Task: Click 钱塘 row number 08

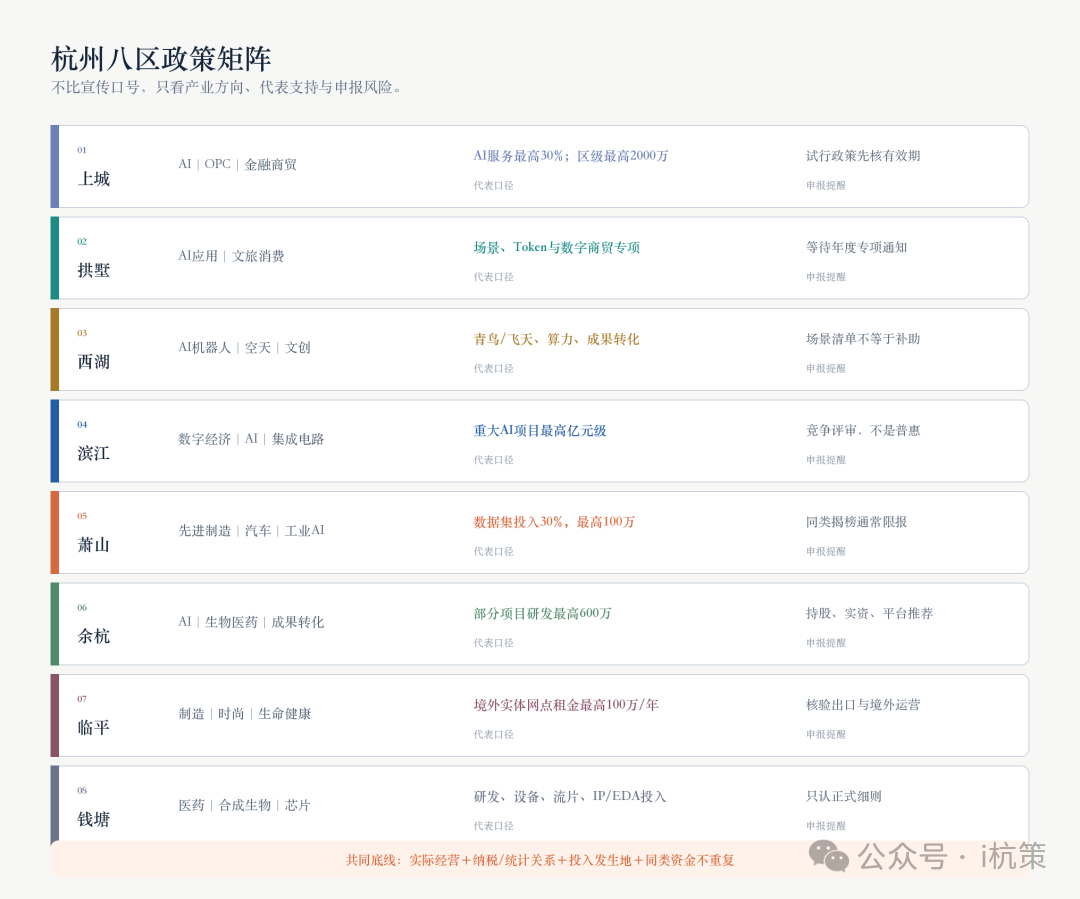Action: click(x=82, y=791)
